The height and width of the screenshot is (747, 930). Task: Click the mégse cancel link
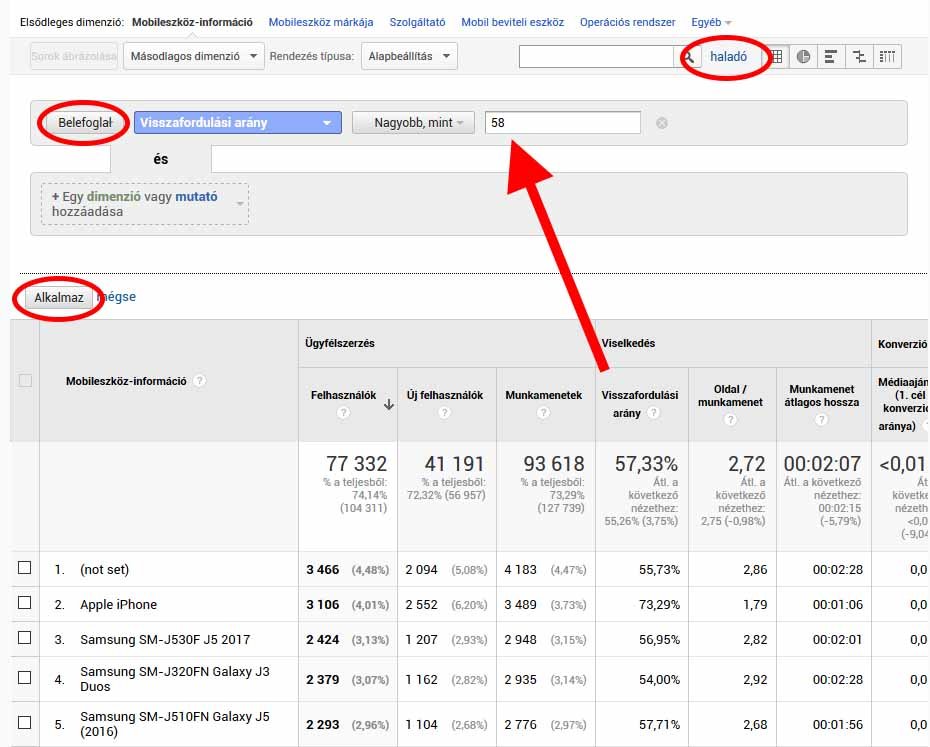tap(117, 297)
